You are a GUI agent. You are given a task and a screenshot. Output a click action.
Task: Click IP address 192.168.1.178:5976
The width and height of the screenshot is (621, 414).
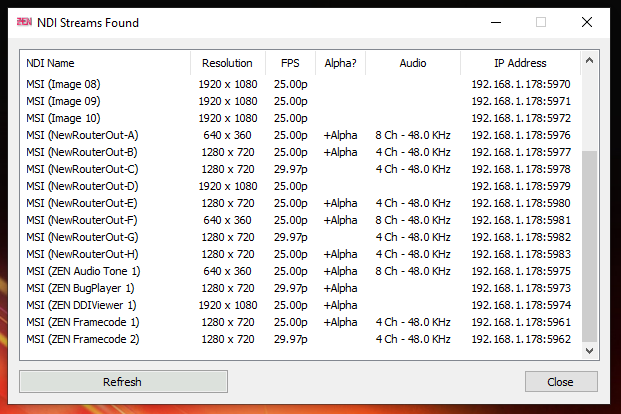pos(521,135)
